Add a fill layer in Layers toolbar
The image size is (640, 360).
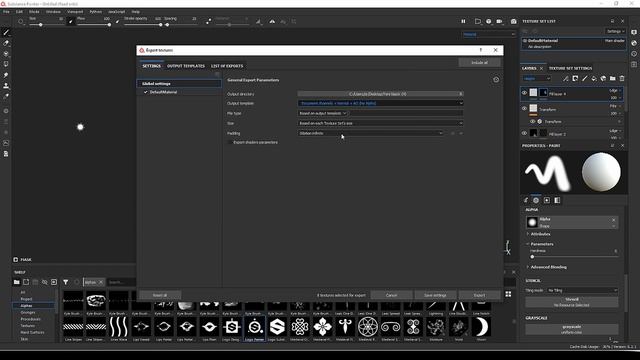[594, 78]
